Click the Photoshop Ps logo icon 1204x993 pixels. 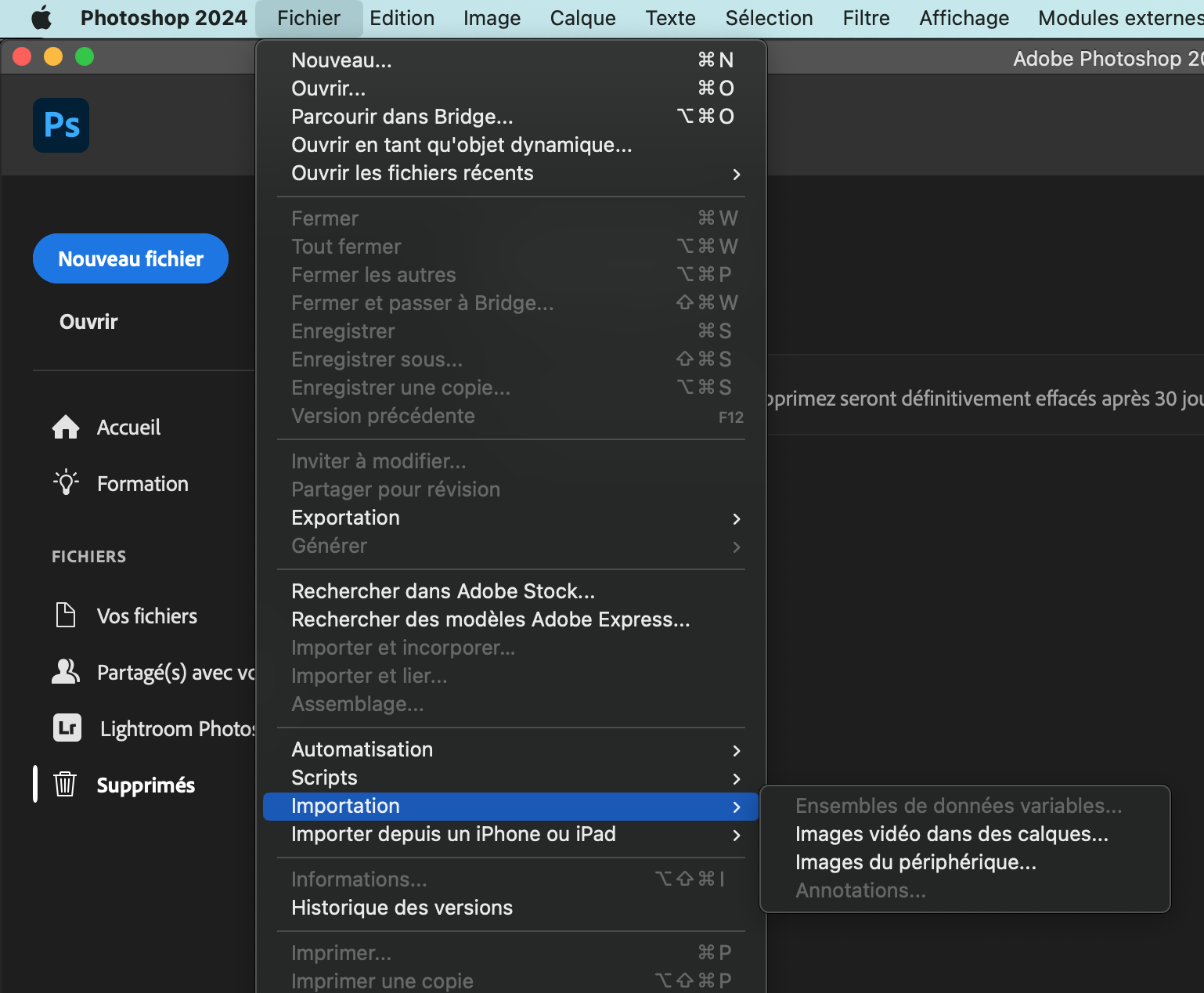point(61,125)
